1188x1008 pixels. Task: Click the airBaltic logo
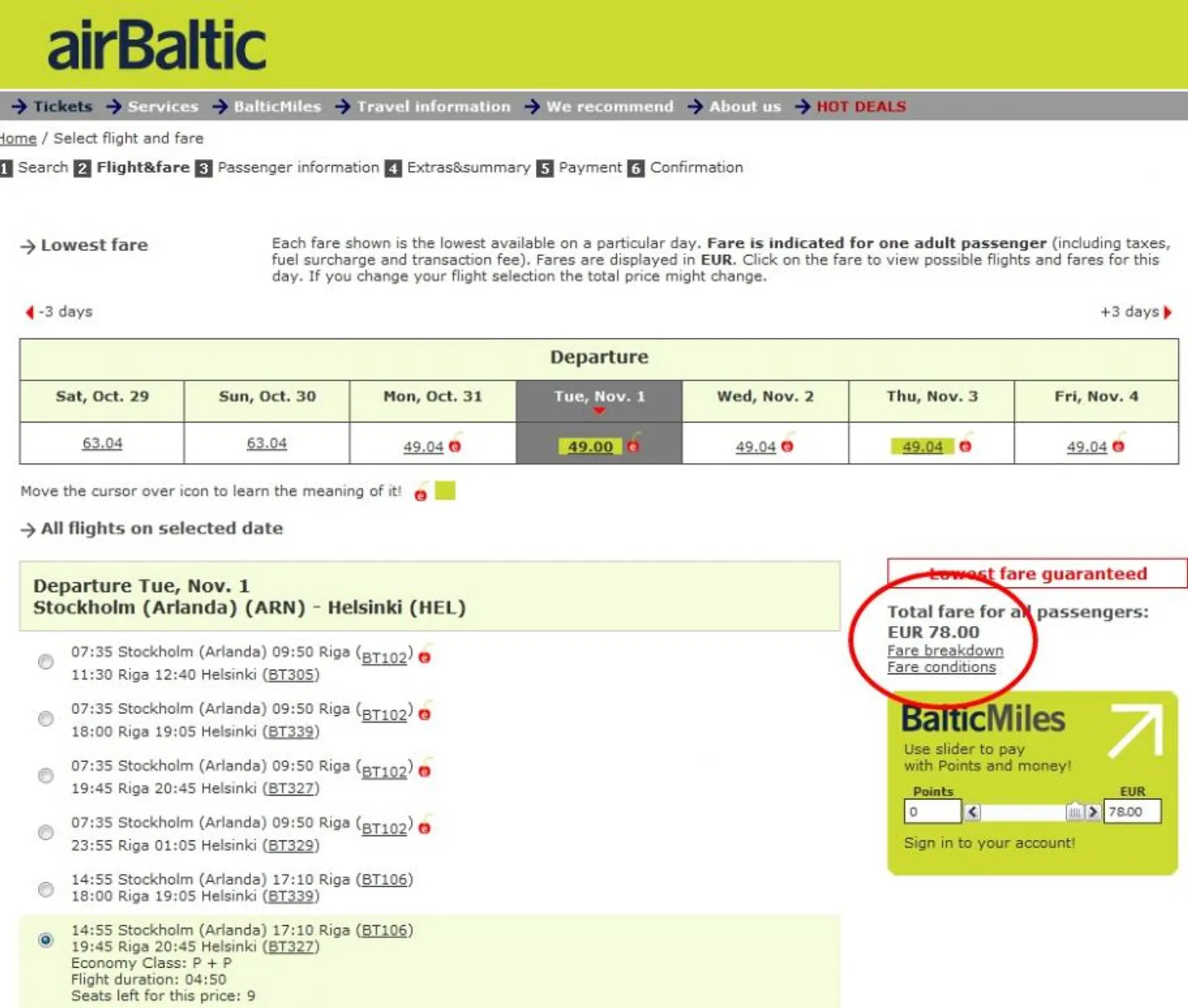pyautogui.click(x=157, y=45)
